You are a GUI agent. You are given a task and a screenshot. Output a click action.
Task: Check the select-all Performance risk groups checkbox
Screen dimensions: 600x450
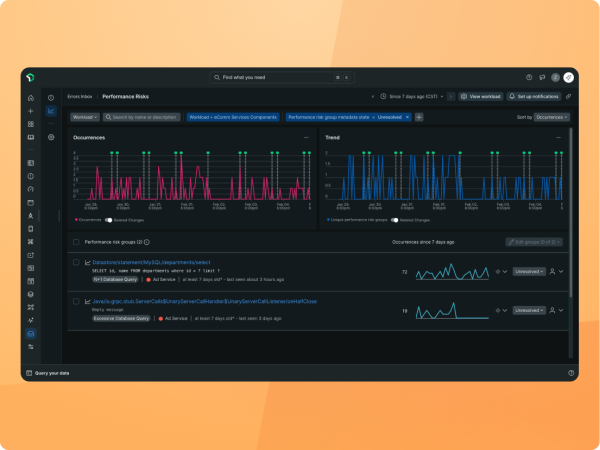click(x=77, y=242)
